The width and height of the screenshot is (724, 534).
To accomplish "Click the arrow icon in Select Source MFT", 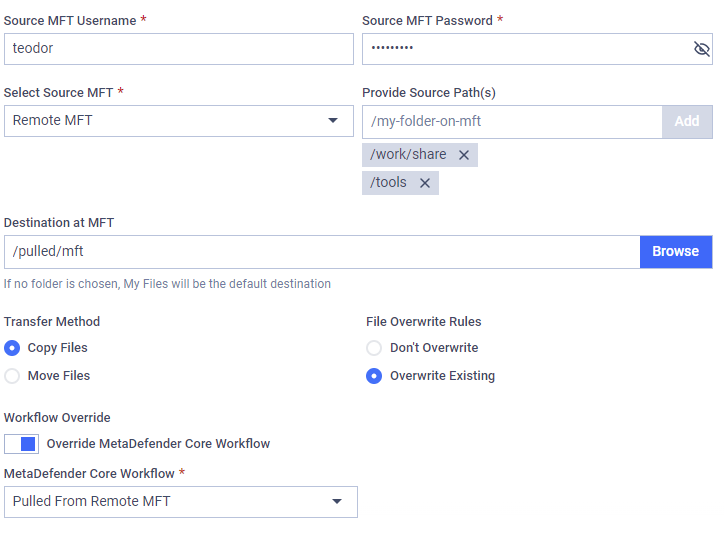I will pyautogui.click(x=333, y=120).
